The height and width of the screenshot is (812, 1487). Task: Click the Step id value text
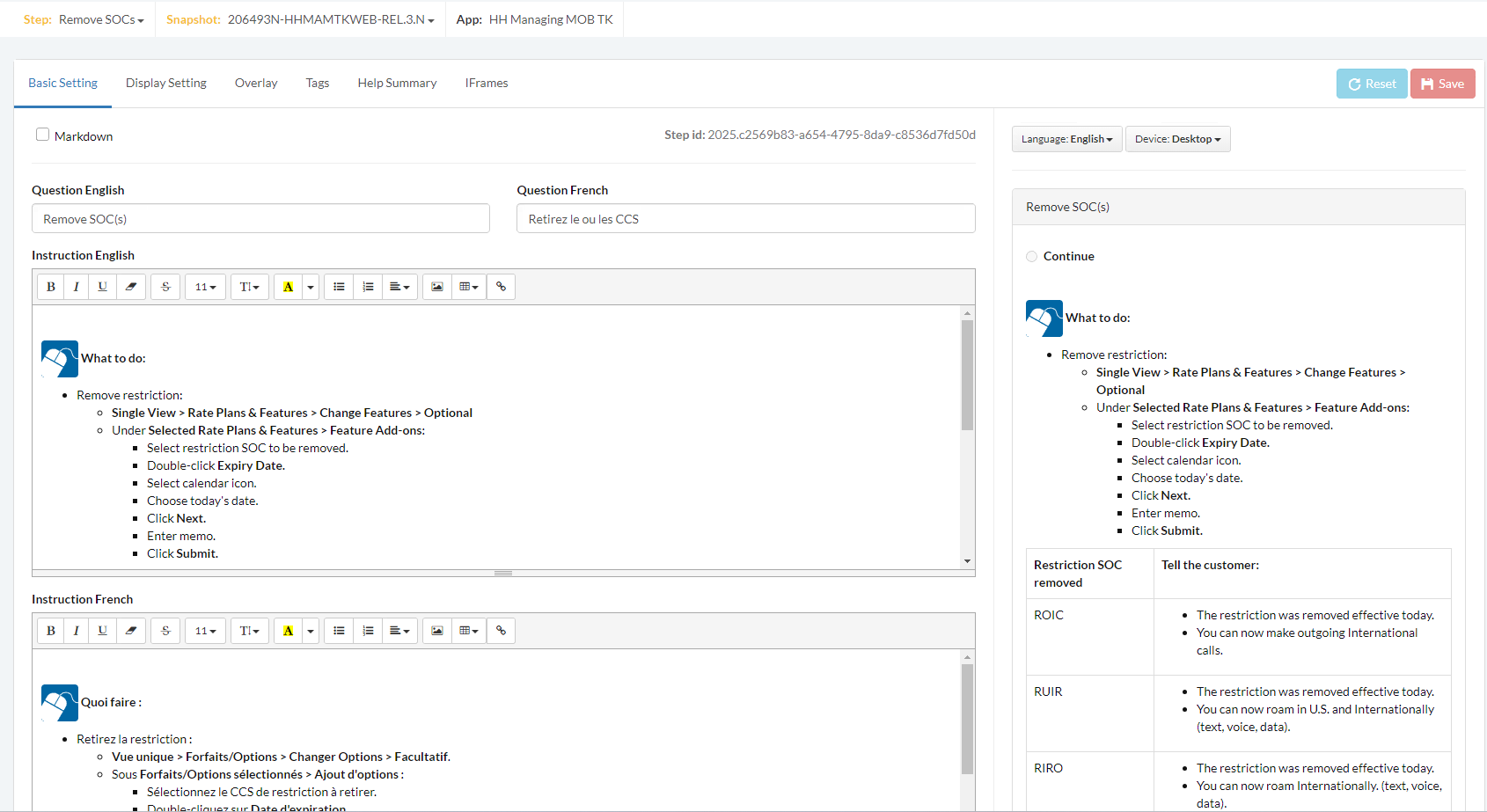tap(841, 135)
